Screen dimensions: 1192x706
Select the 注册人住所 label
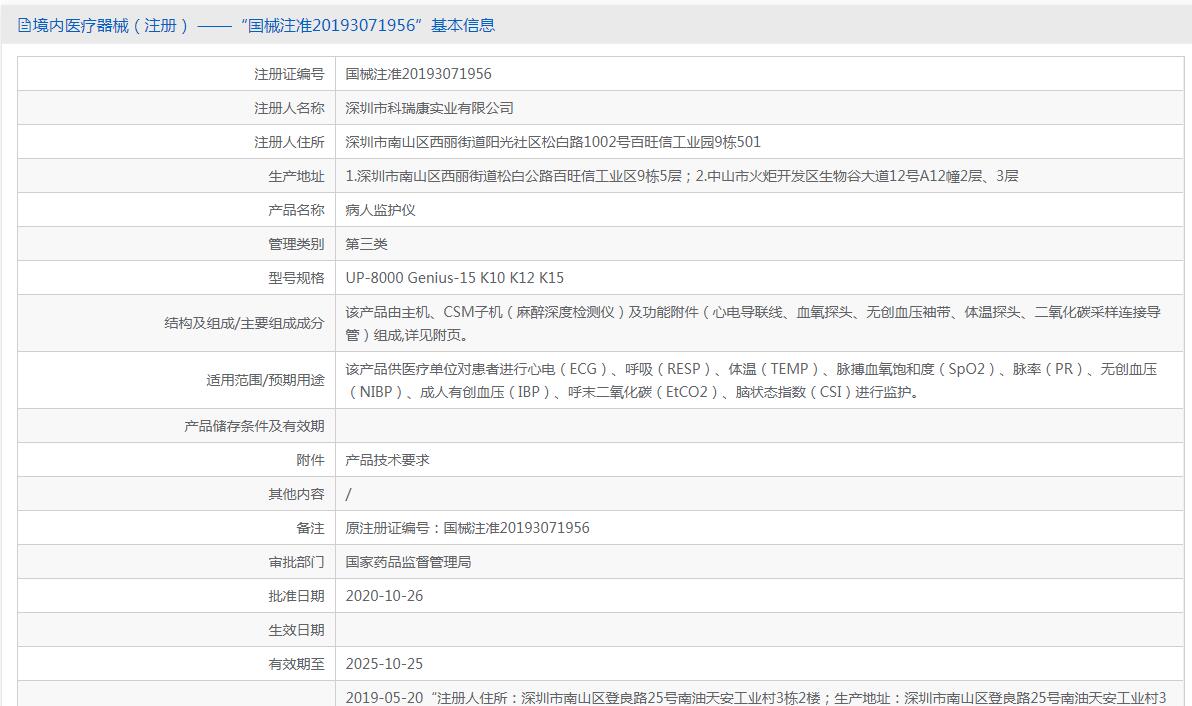pyautogui.click(x=289, y=142)
